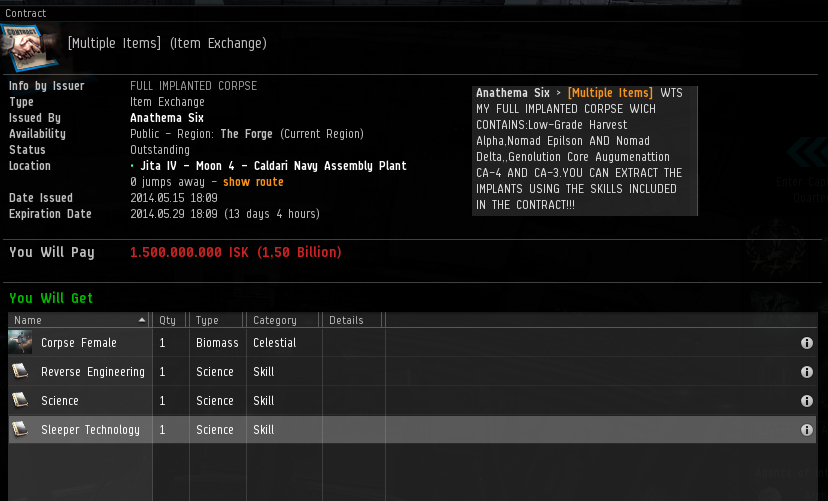Click the Science skillbook icon

[20, 400]
